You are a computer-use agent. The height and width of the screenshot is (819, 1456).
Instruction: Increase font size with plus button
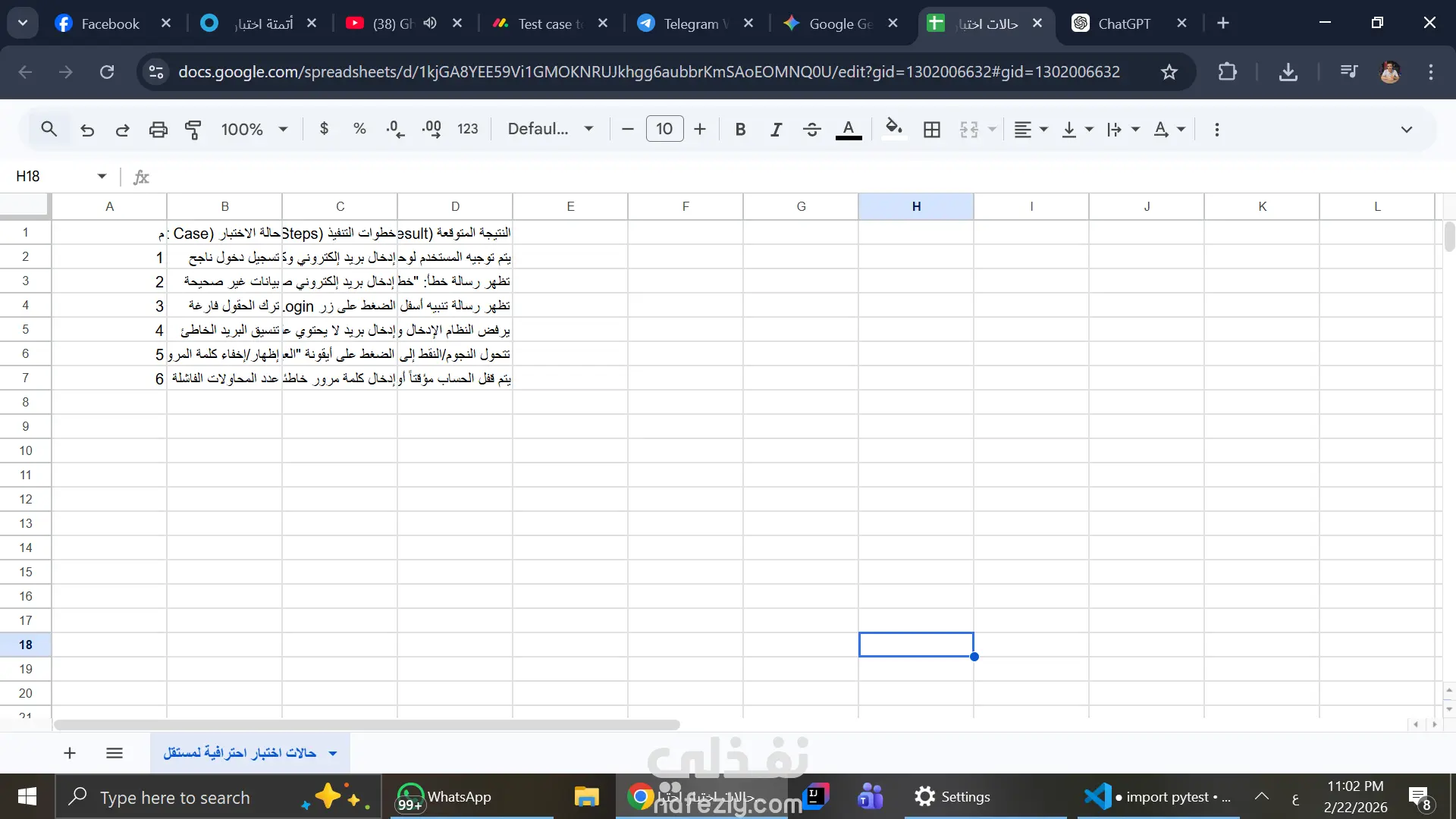[700, 130]
